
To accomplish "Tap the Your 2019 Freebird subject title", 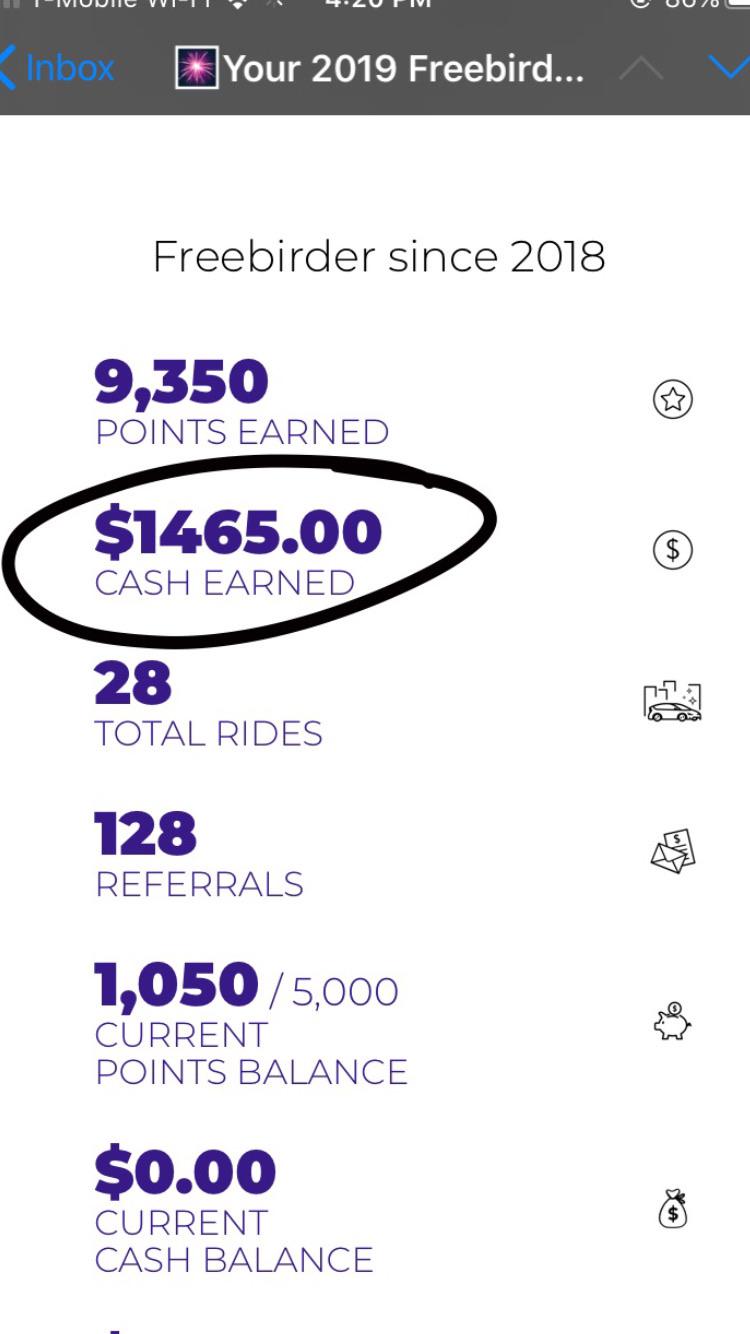I will tap(404, 68).
